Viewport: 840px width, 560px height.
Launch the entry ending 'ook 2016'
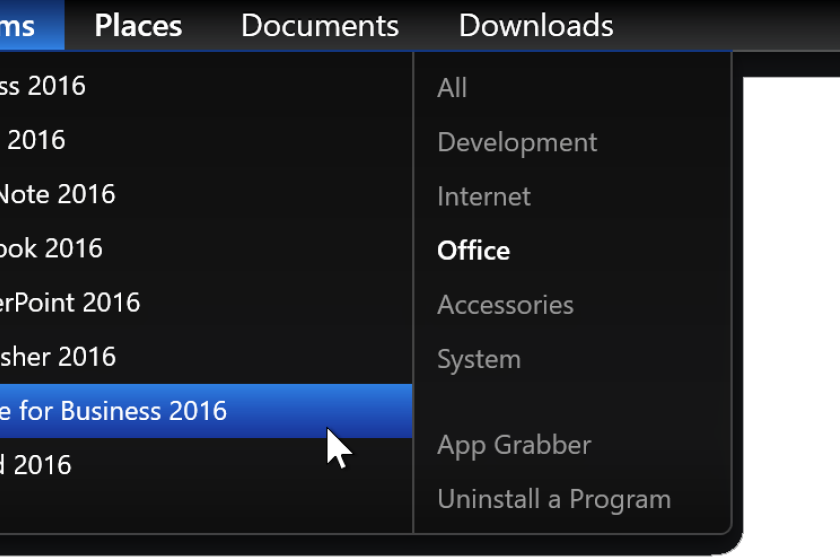pos(206,248)
